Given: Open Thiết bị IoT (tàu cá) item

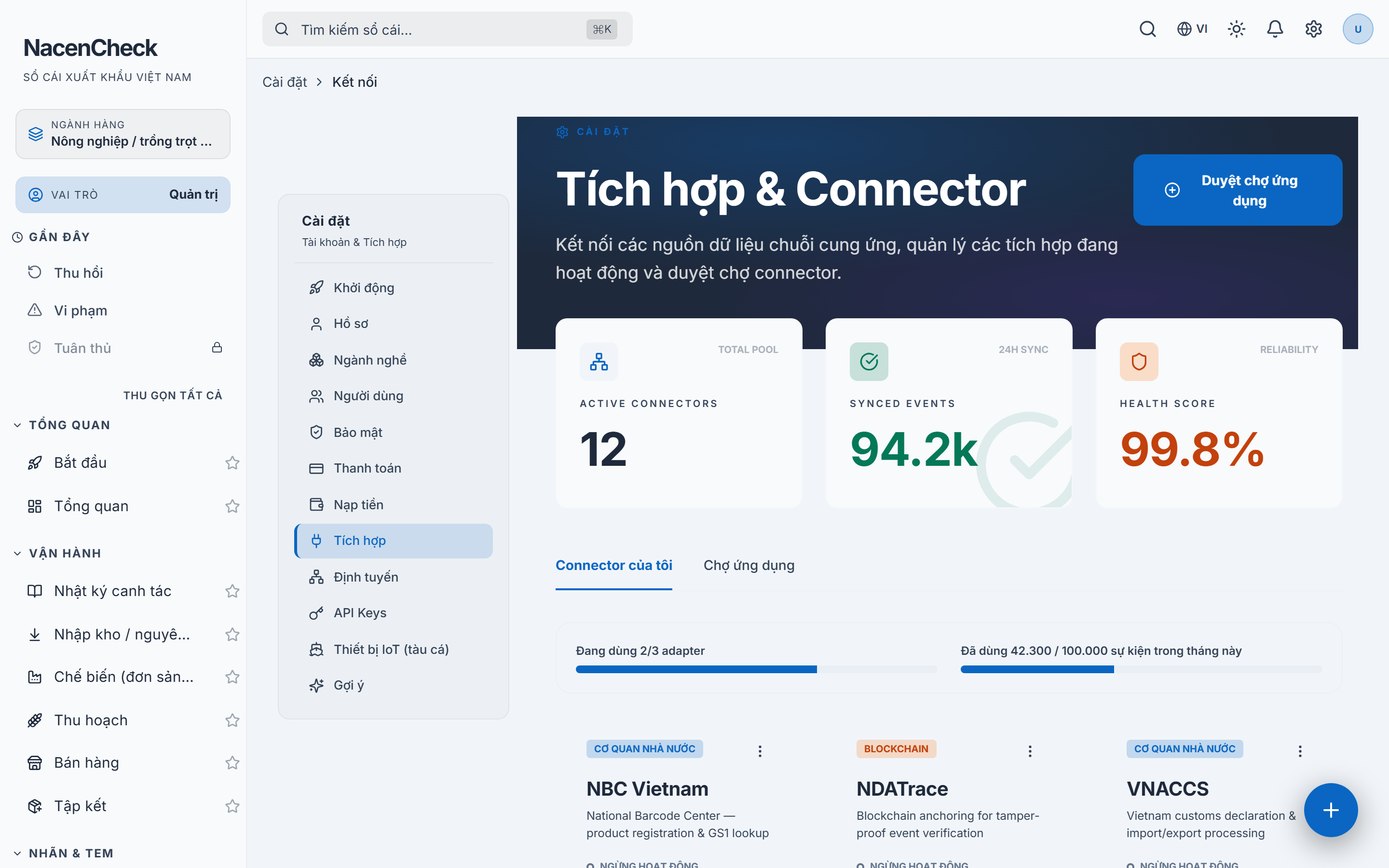Looking at the screenshot, I should tap(394, 649).
